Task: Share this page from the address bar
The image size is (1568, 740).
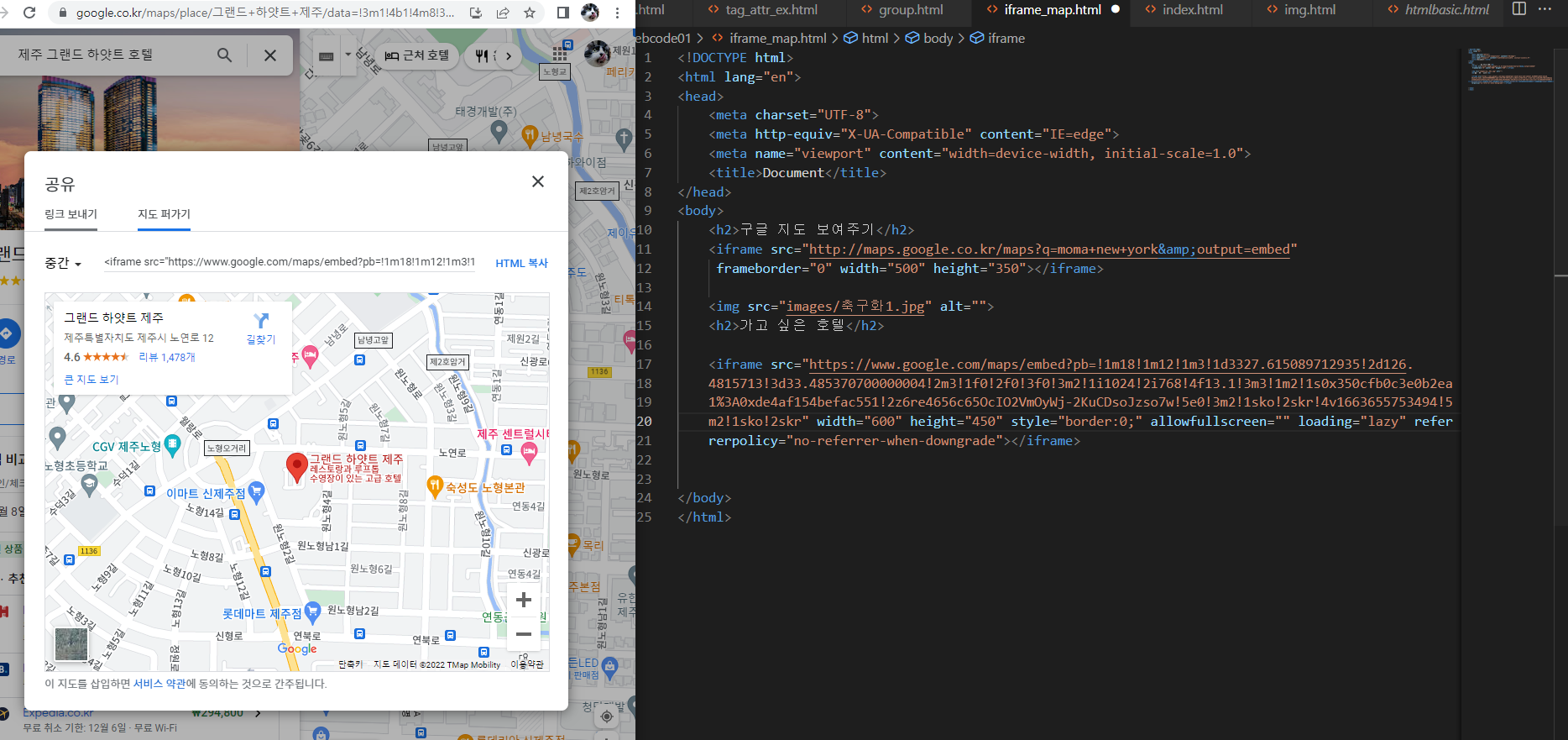Action: (x=503, y=13)
